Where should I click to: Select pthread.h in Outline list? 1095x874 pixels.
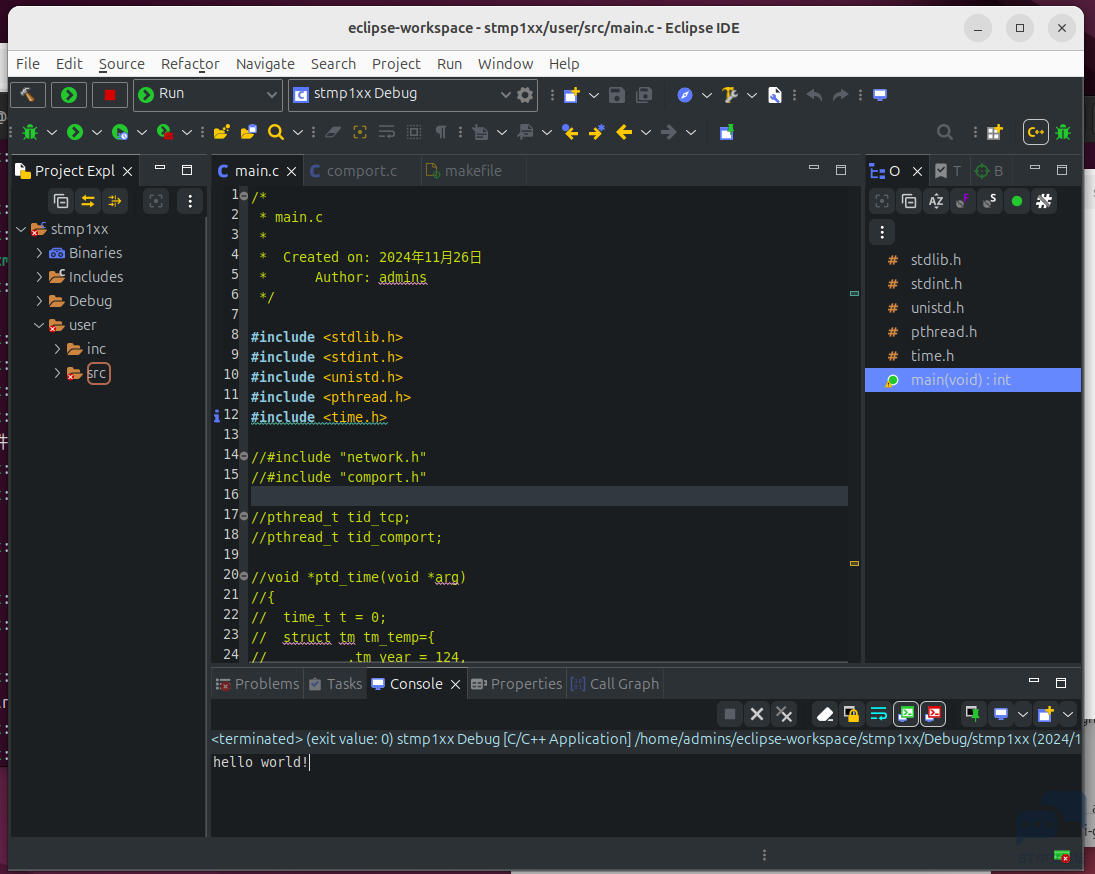(943, 332)
